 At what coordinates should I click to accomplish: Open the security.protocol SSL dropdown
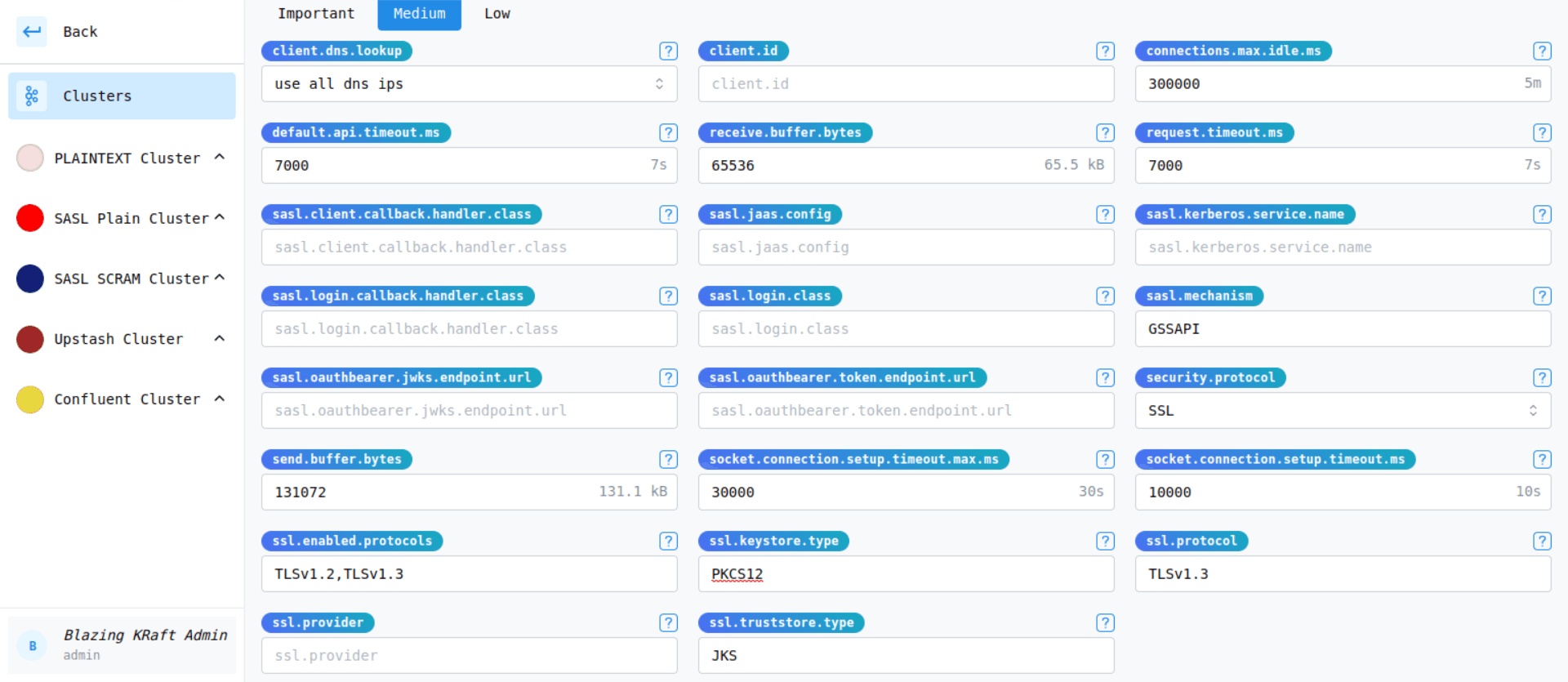(x=1343, y=410)
